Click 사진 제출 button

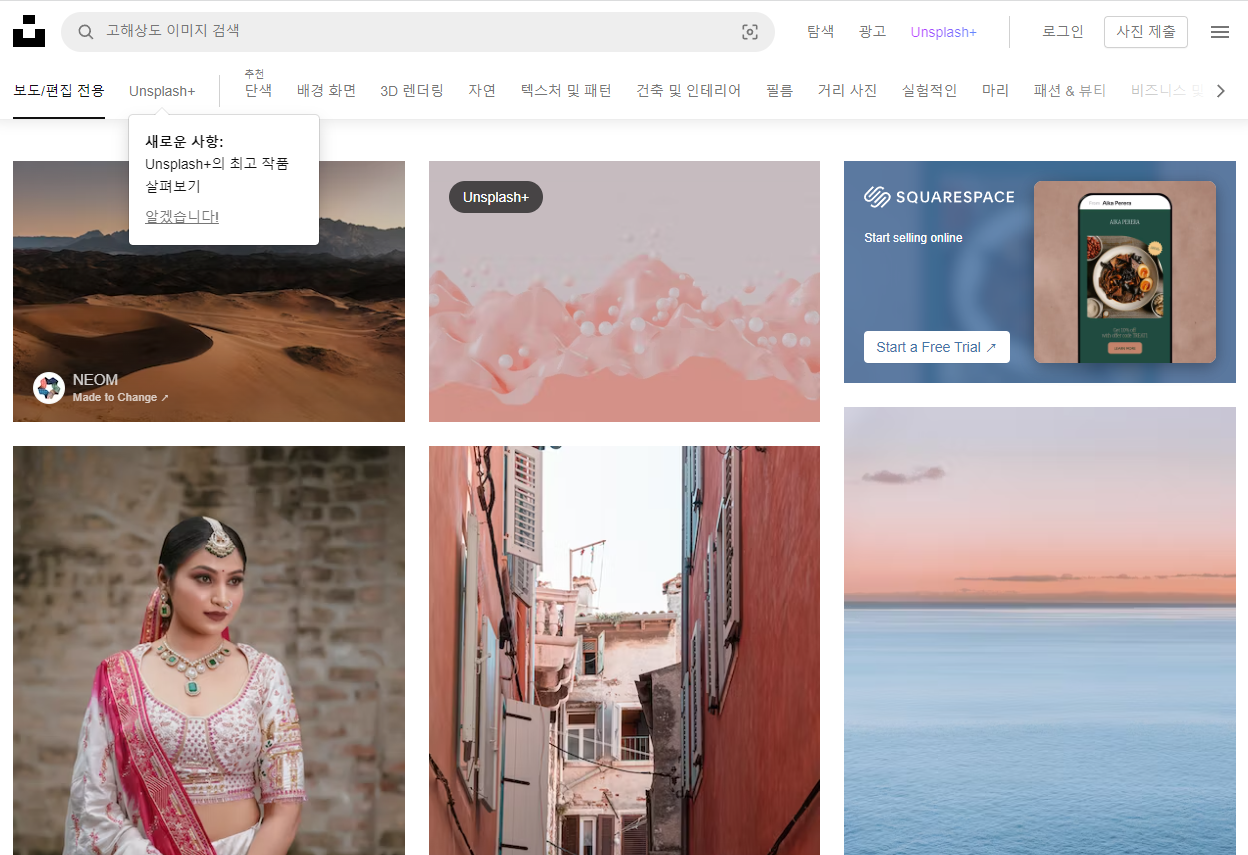(x=1146, y=31)
